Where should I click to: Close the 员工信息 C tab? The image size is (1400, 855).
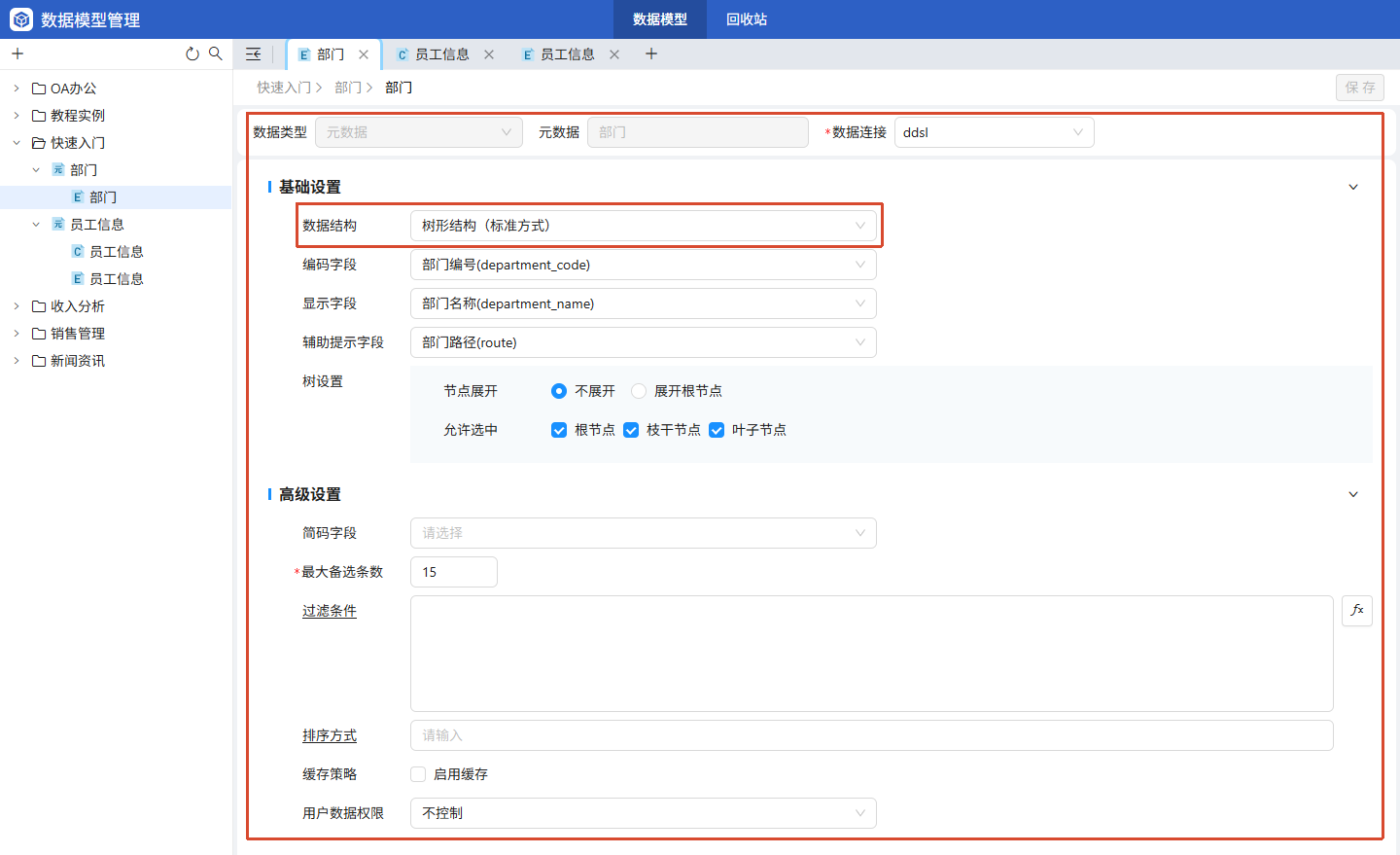coord(489,54)
